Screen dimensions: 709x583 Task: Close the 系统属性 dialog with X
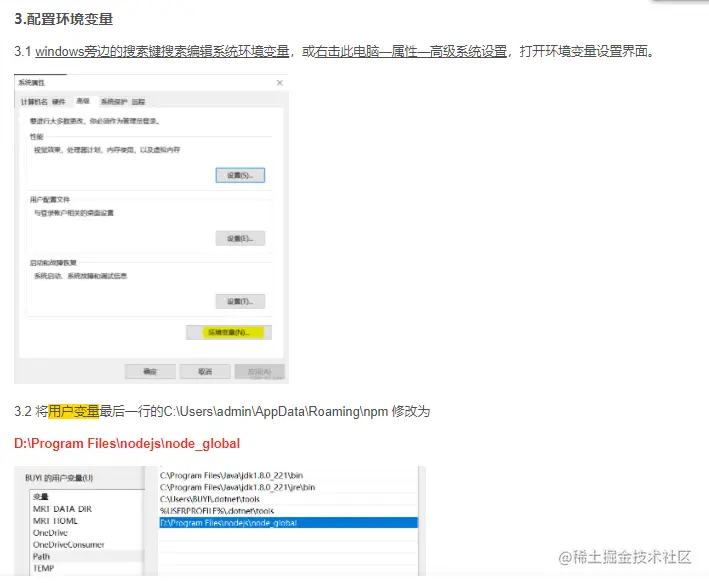(x=279, y=83)
